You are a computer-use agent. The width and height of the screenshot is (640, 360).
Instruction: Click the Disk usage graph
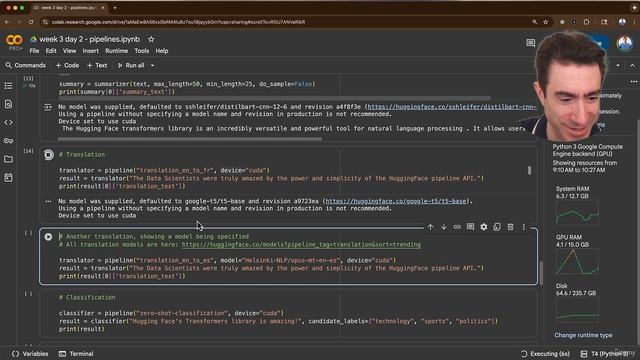577,310
